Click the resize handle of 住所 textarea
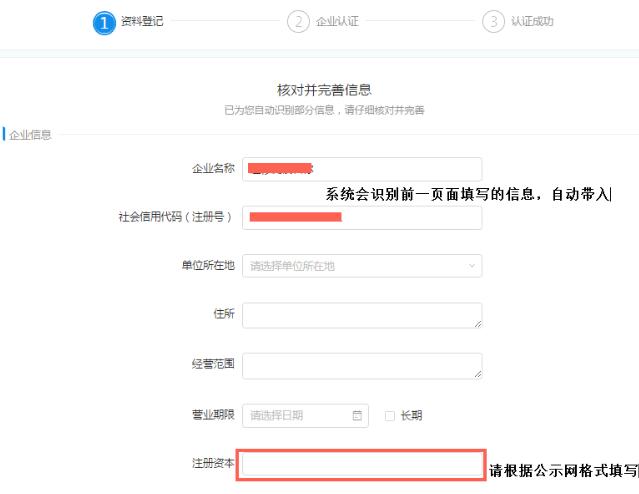The width and height of the screenshot is (639, 494). [x=477, y=323]
